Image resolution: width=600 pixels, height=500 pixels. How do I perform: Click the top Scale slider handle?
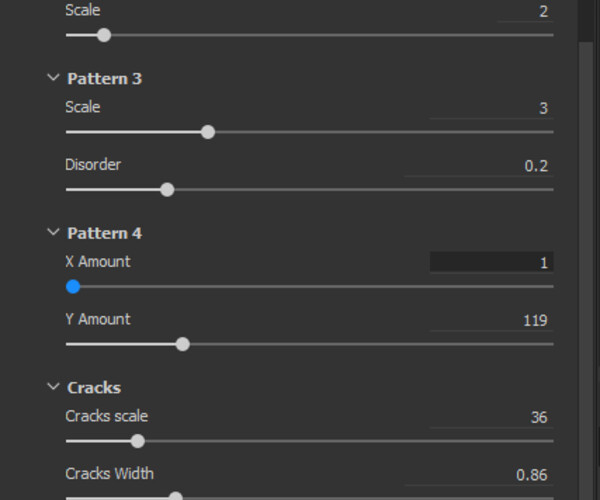[x=104, y=35]
